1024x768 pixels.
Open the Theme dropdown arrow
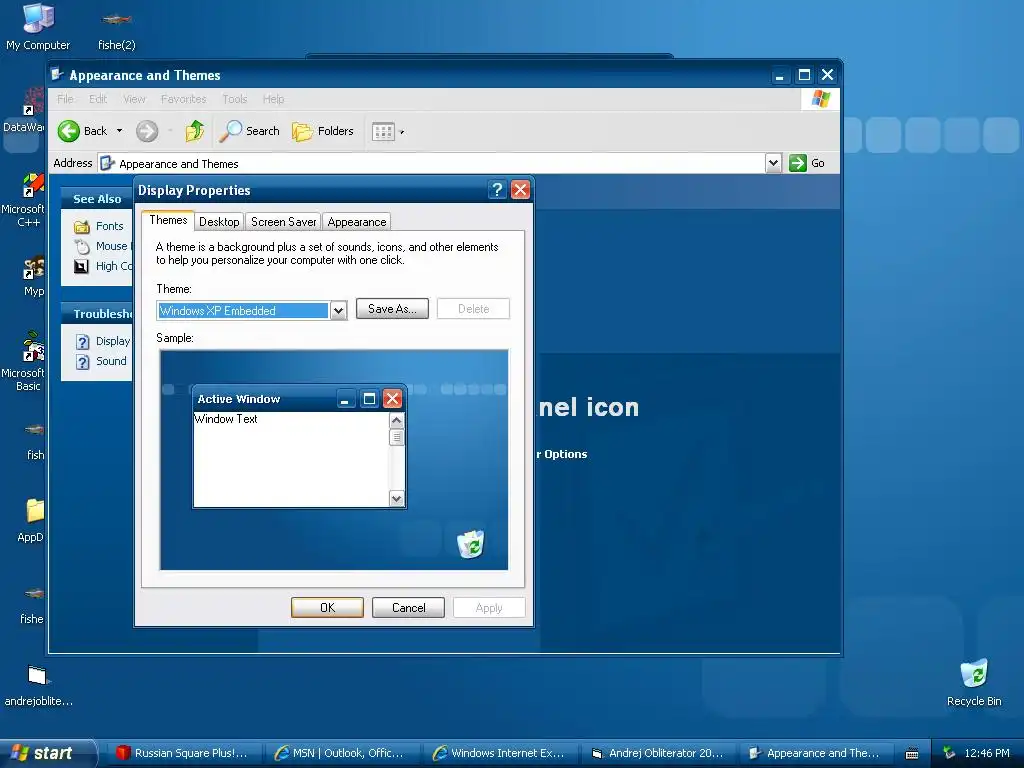(x=338, y=310)
